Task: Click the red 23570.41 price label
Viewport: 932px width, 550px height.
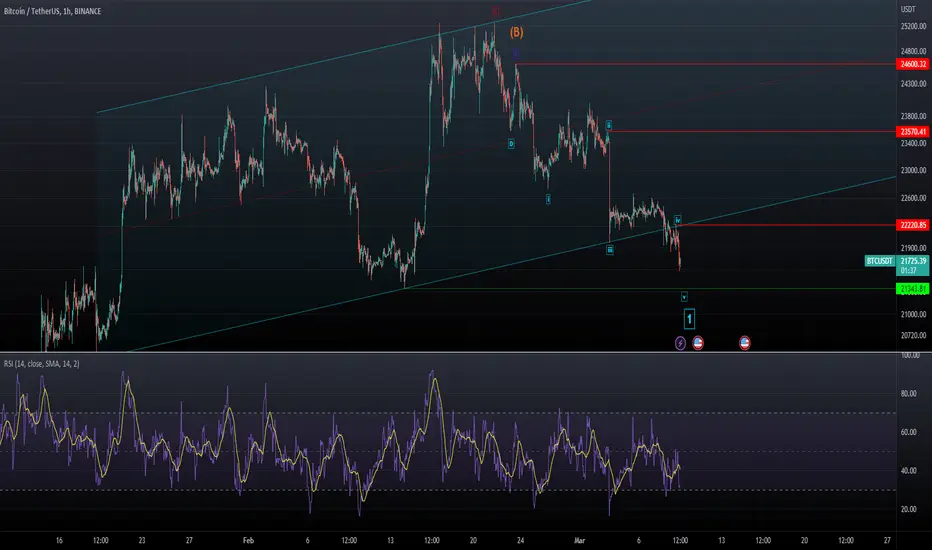Action: pyautogui.click(x=912, y=131)
